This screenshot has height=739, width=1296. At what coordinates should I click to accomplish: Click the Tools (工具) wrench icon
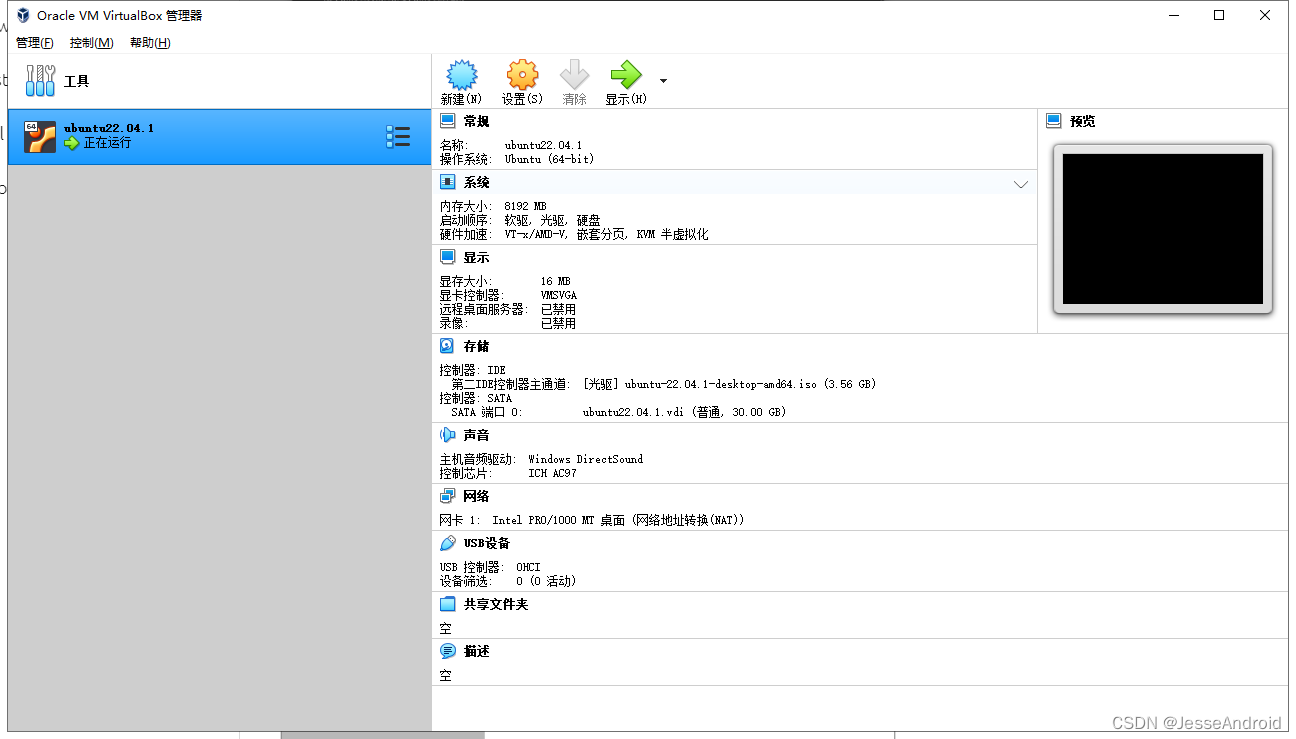40,81
